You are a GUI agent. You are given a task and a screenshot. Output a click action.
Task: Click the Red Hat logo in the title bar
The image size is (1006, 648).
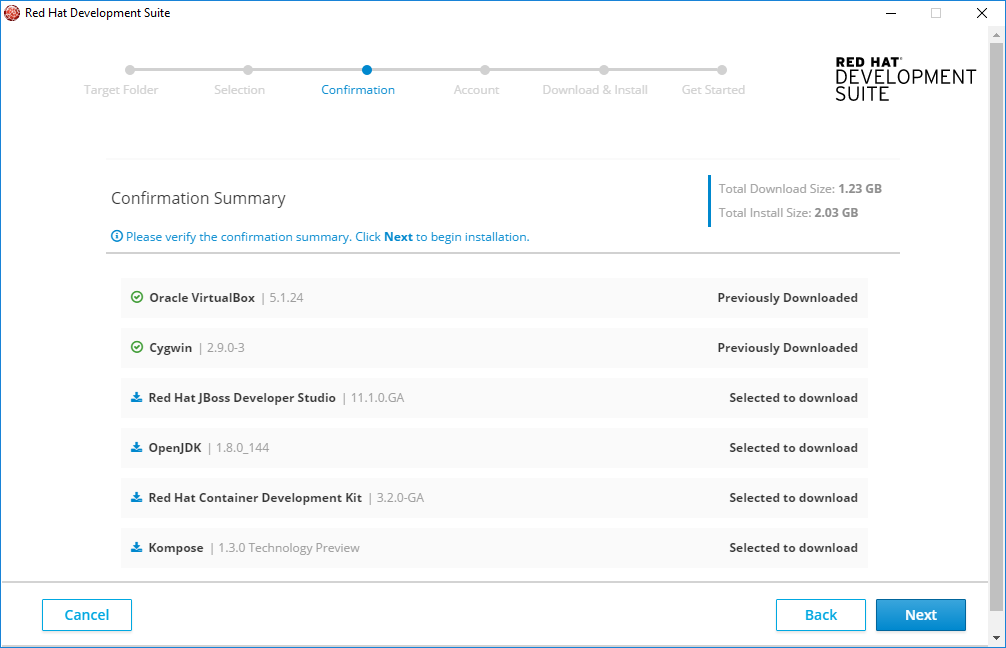[x=13, y=13]
